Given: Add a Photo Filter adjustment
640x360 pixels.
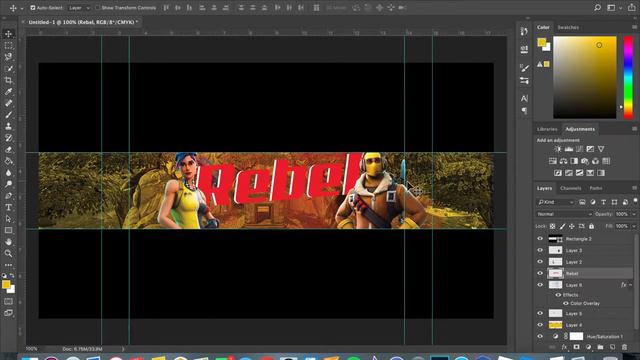Looking at the screenshot, I should point(585,161).
